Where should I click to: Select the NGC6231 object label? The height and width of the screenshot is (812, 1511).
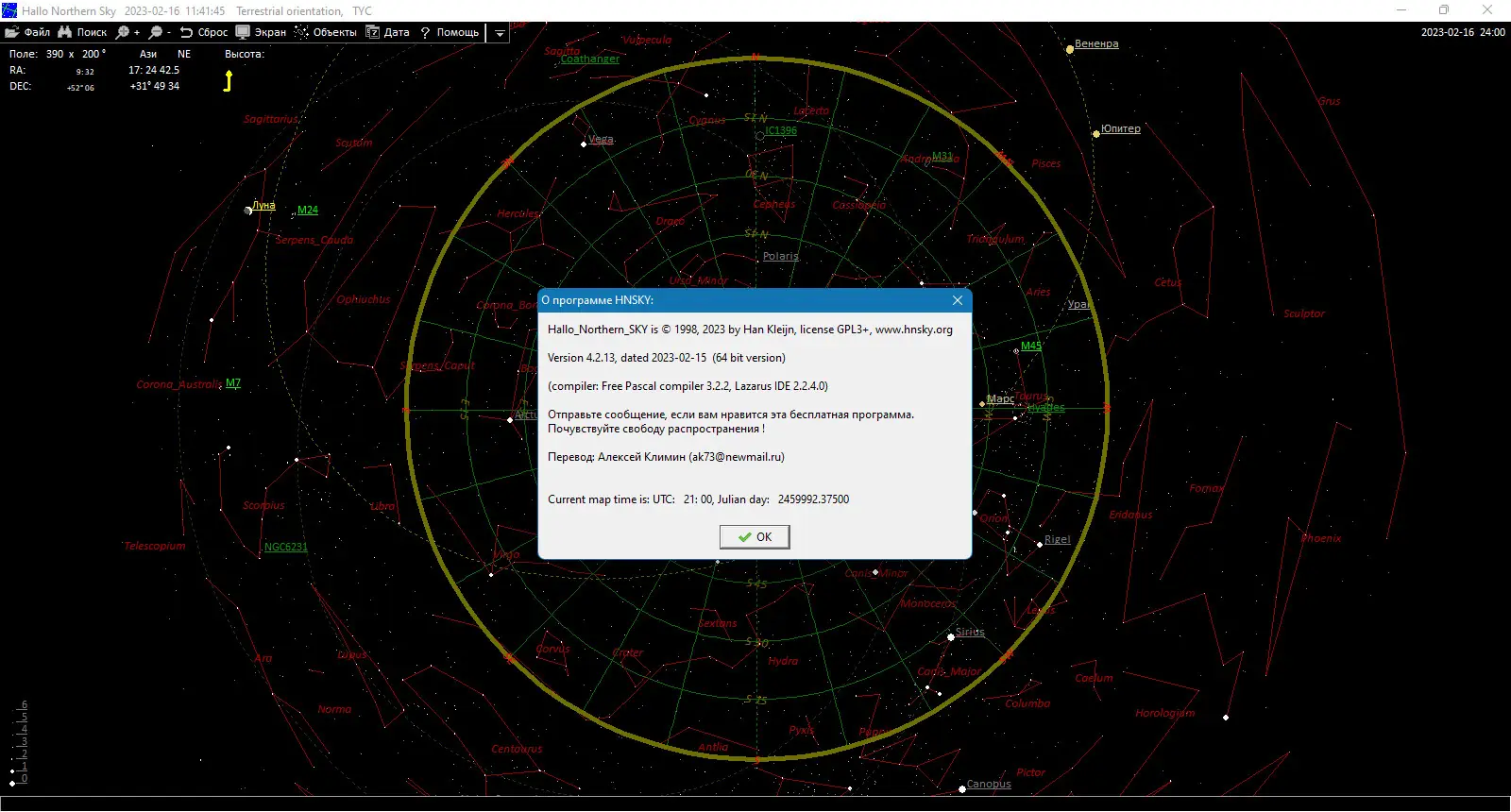286,547
